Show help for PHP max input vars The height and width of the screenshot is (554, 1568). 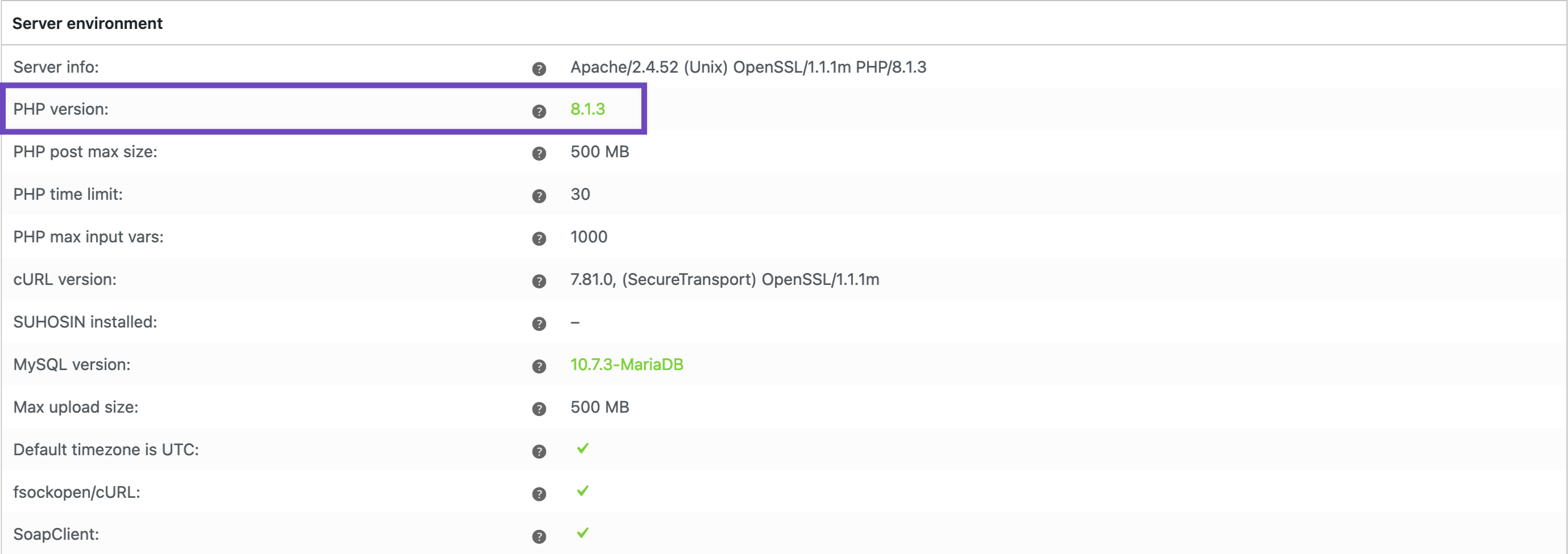tap(539, 238)
